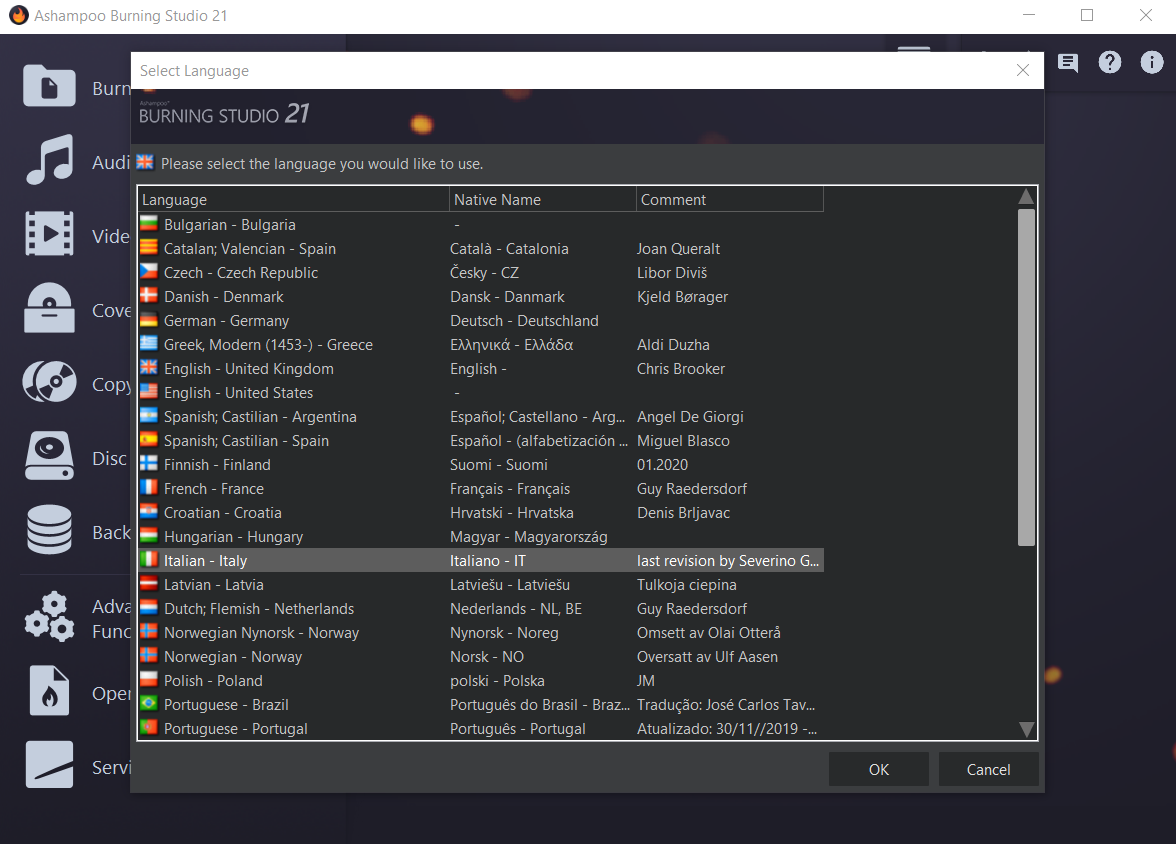Click native name Català - Catalonia
Image resolution: width=1176 pixels, height=844 pixels.
click(509, 248)
